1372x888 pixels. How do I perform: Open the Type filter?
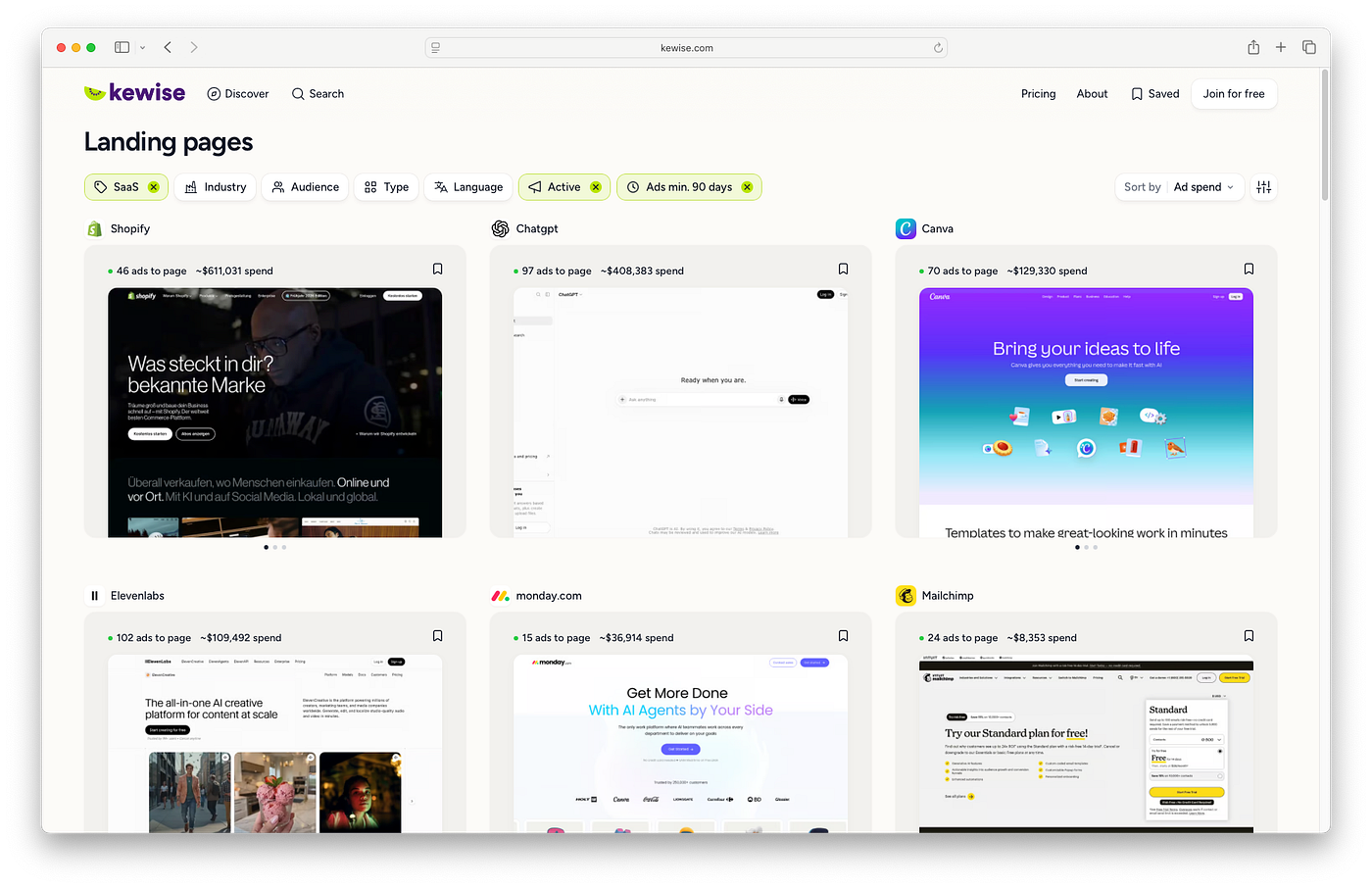386,187
